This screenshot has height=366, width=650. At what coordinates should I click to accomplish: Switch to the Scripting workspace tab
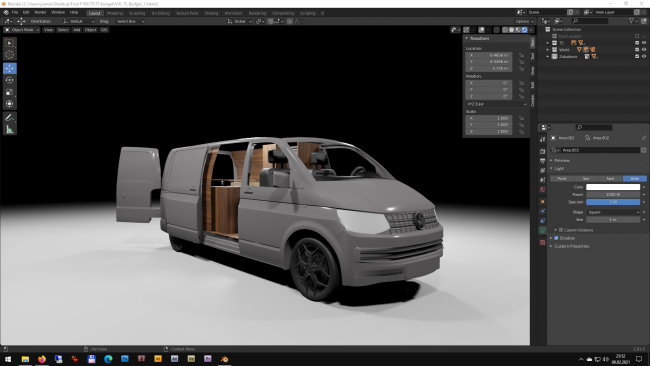tap(308, 13)
